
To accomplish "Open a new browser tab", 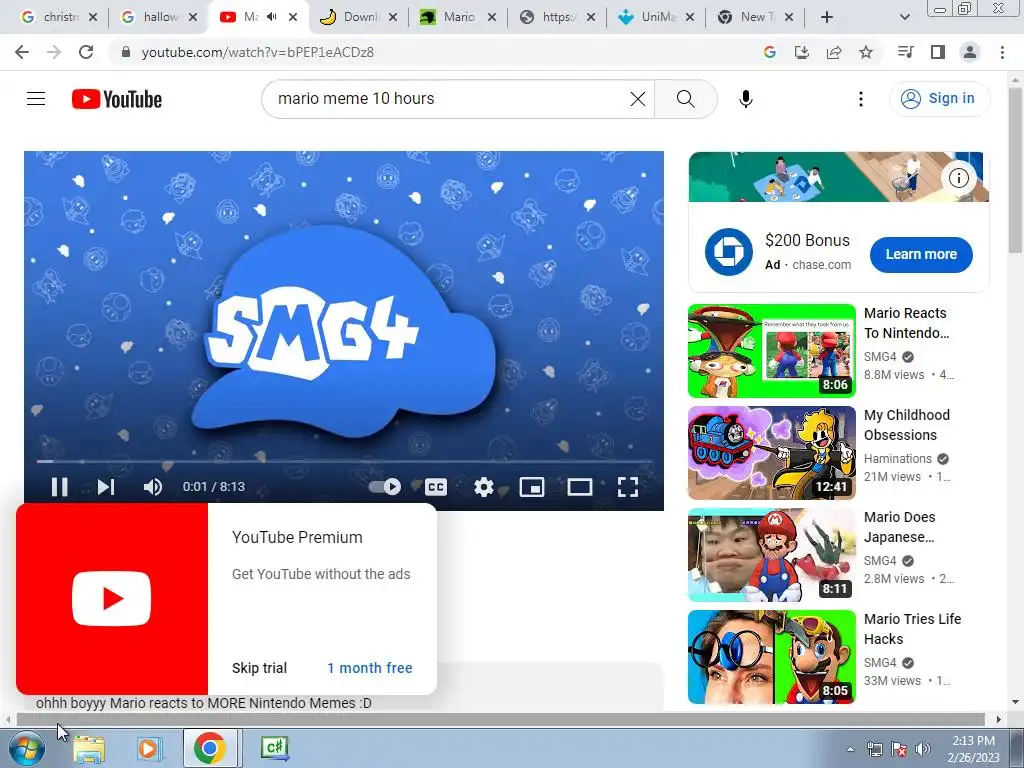I will click(827, 17).
